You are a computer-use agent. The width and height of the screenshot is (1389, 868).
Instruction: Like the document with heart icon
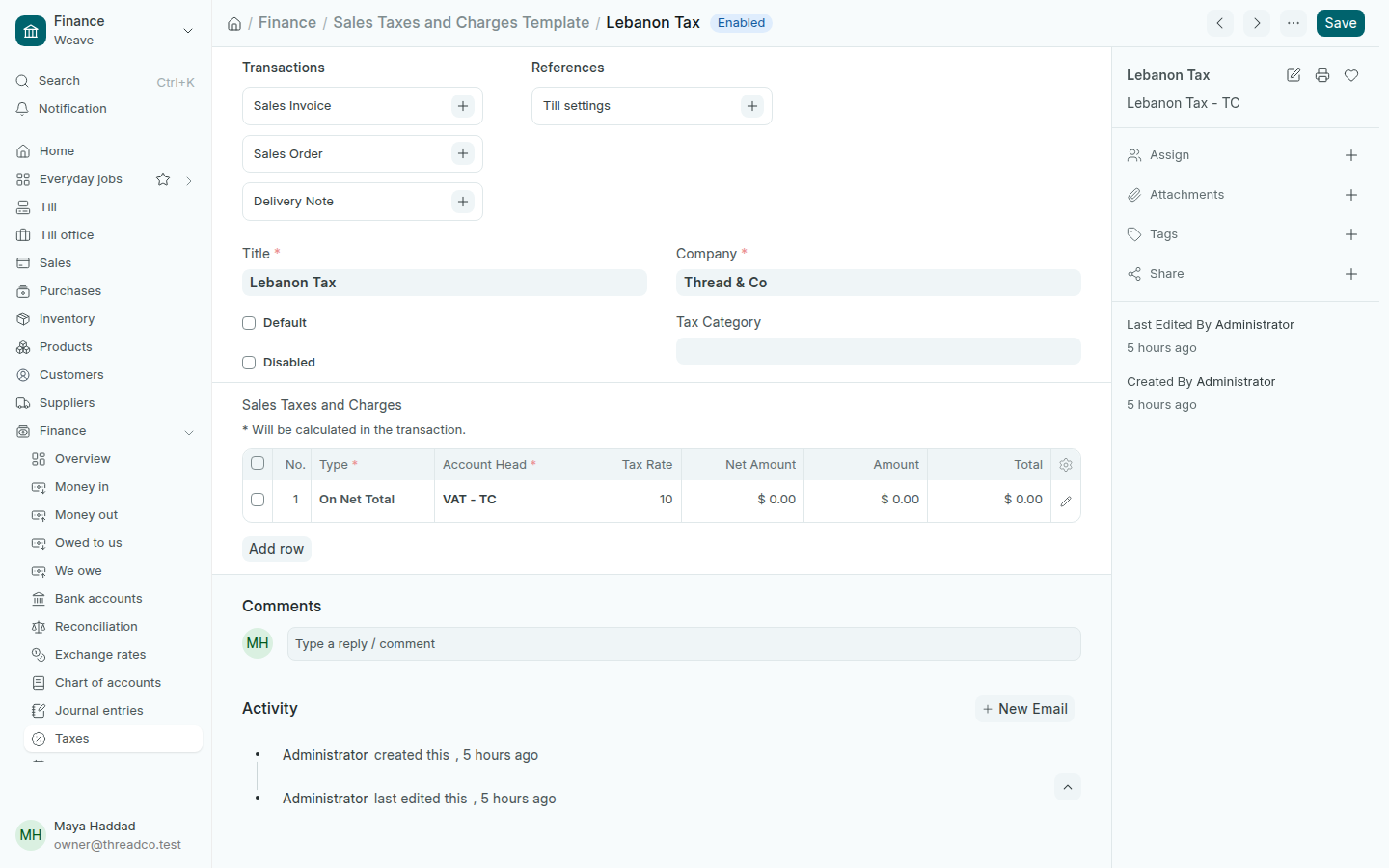tap(1351, 75)
